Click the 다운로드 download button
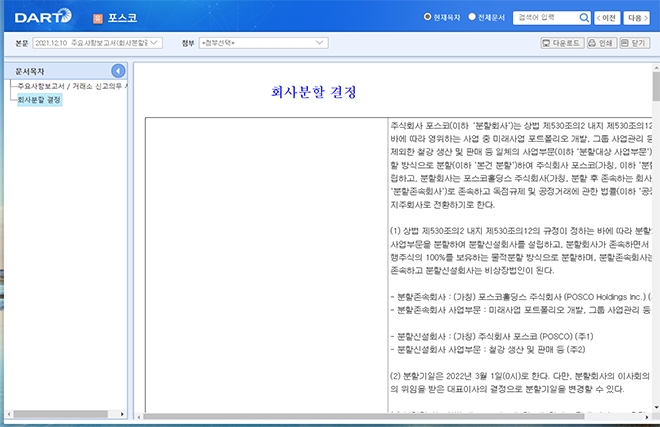 point(560,44)
